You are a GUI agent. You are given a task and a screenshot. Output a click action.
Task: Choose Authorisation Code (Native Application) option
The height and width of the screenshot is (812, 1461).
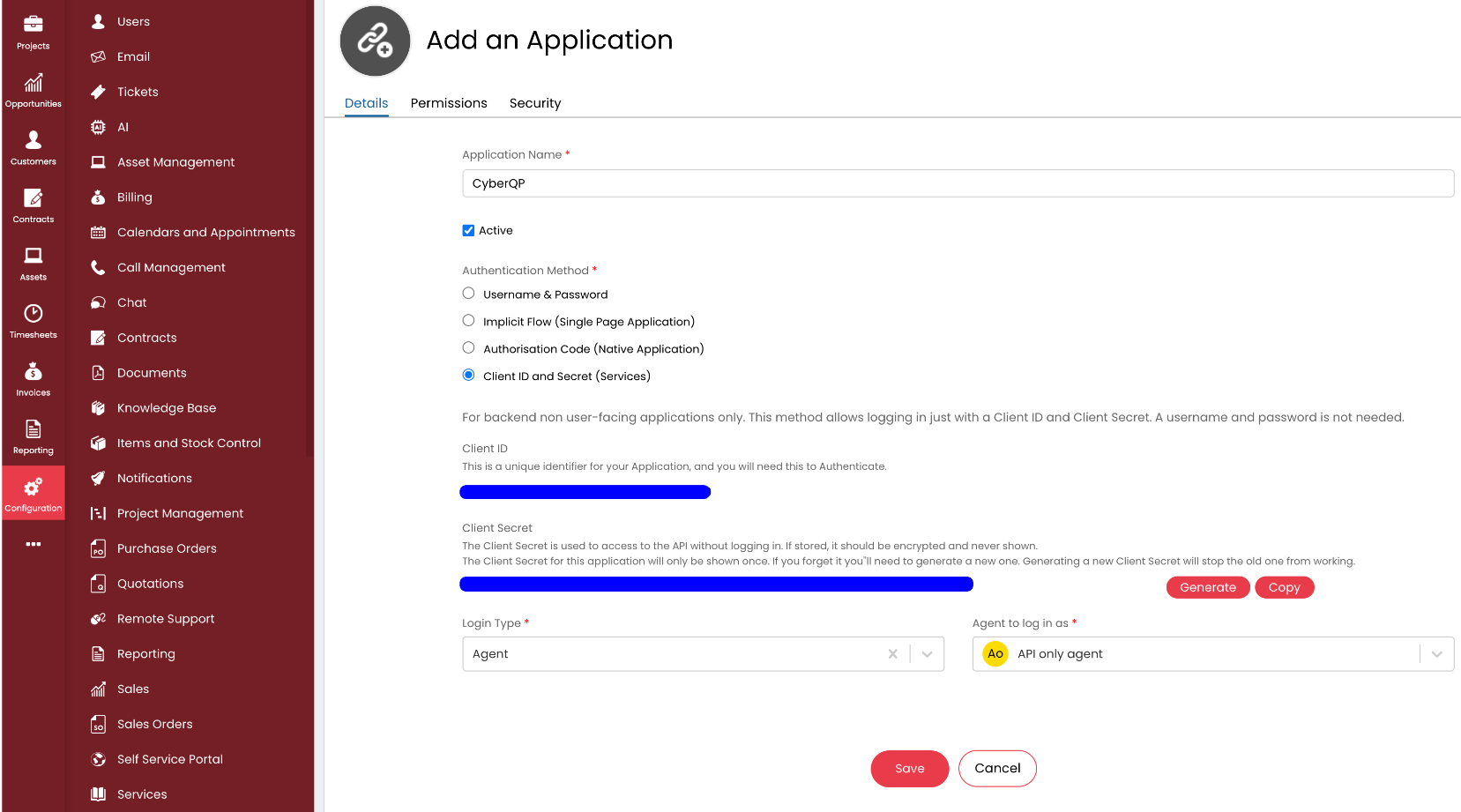coord(468,347)
